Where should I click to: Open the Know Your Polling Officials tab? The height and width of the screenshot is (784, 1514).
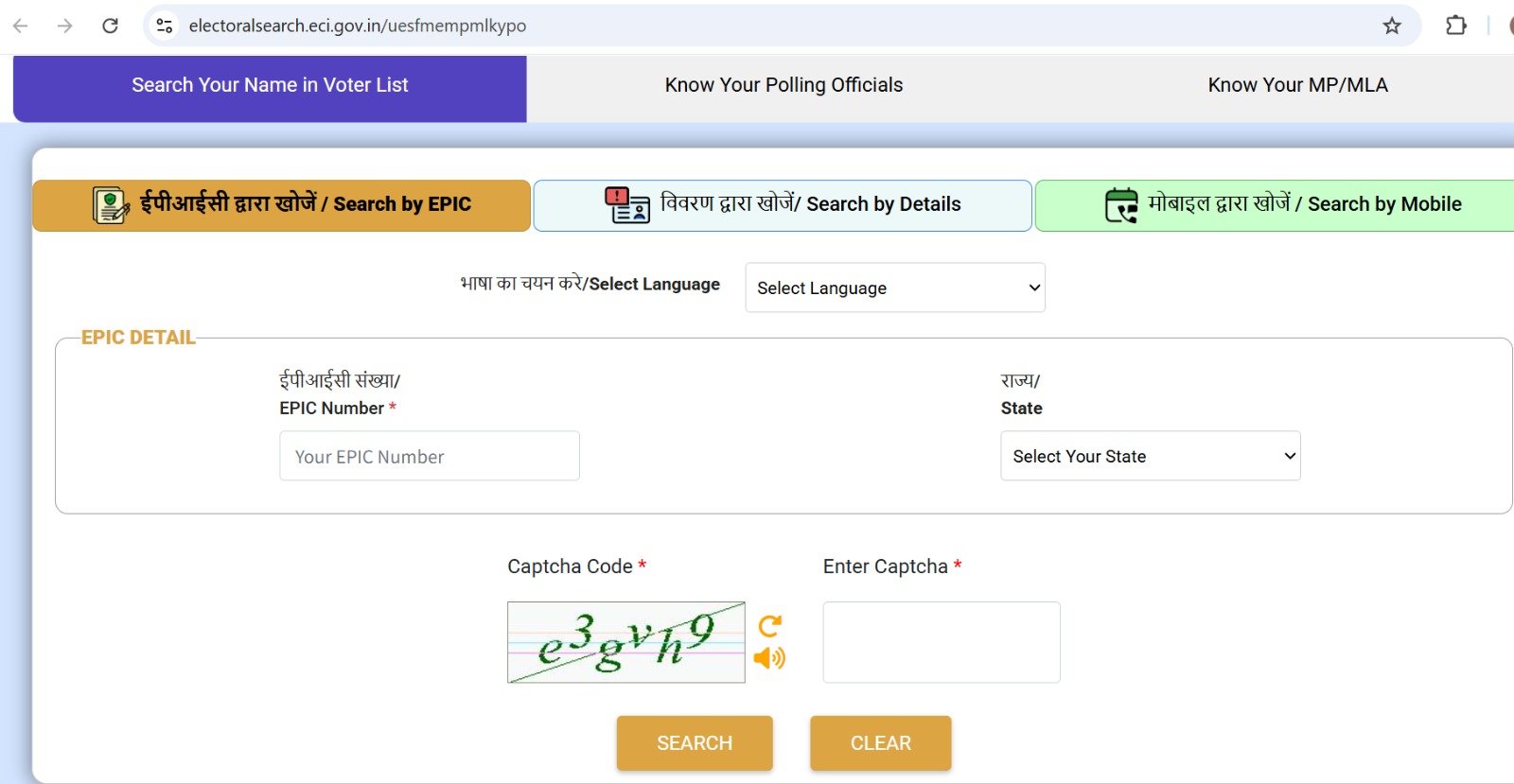pos(783,86)
